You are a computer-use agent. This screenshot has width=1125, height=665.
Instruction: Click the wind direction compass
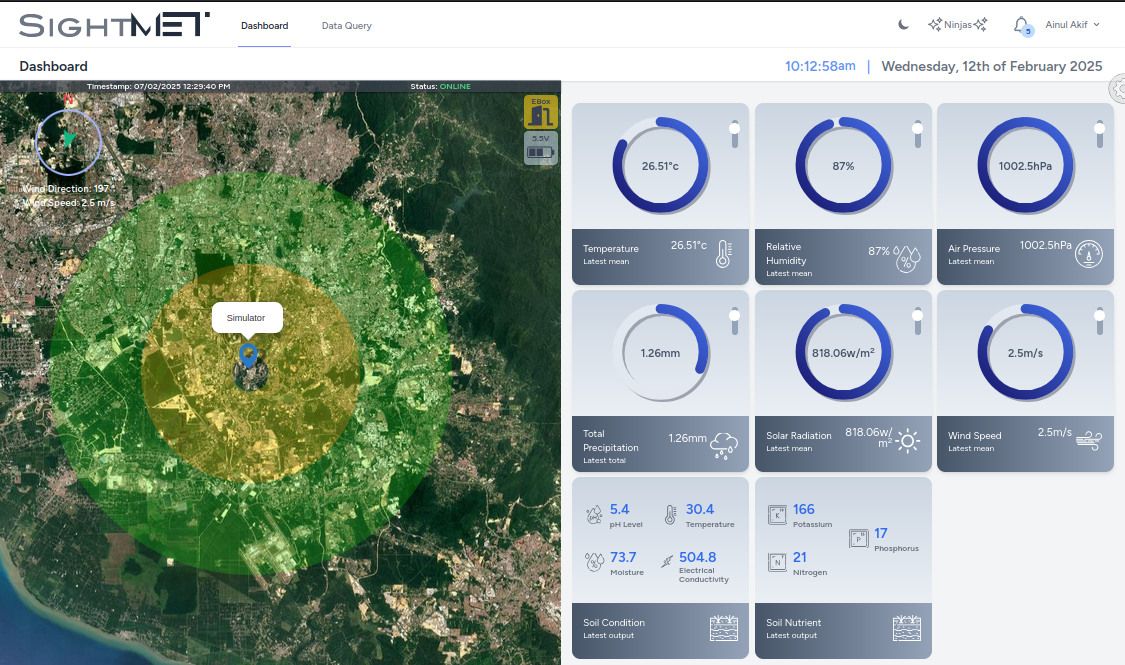click(x=68, y=141)
